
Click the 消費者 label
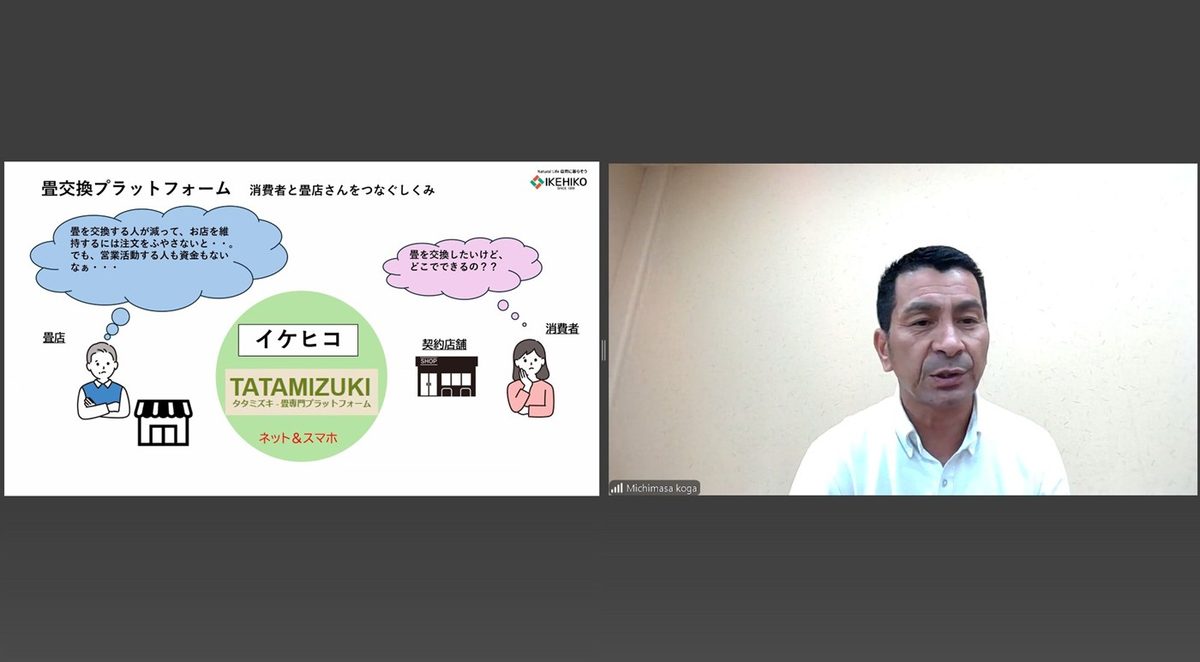pos(561,328)
